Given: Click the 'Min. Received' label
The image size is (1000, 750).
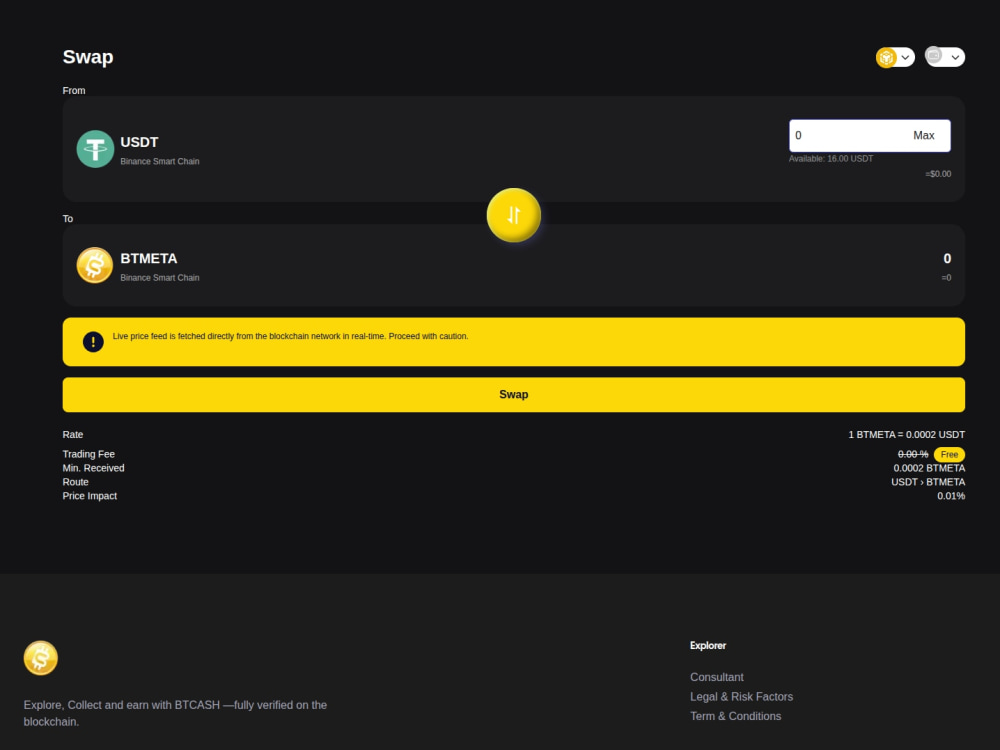Looking at the screenshot, I should pos(93,468).
